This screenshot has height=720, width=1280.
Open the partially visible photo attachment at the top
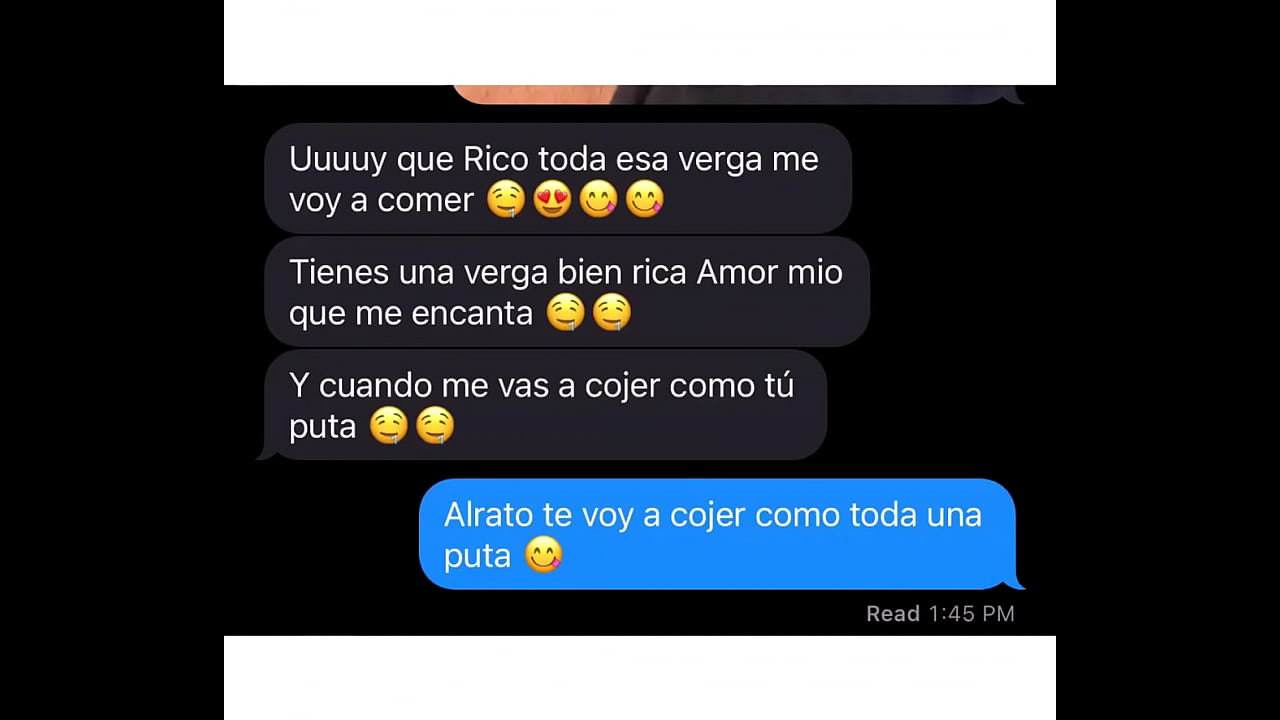735,94
